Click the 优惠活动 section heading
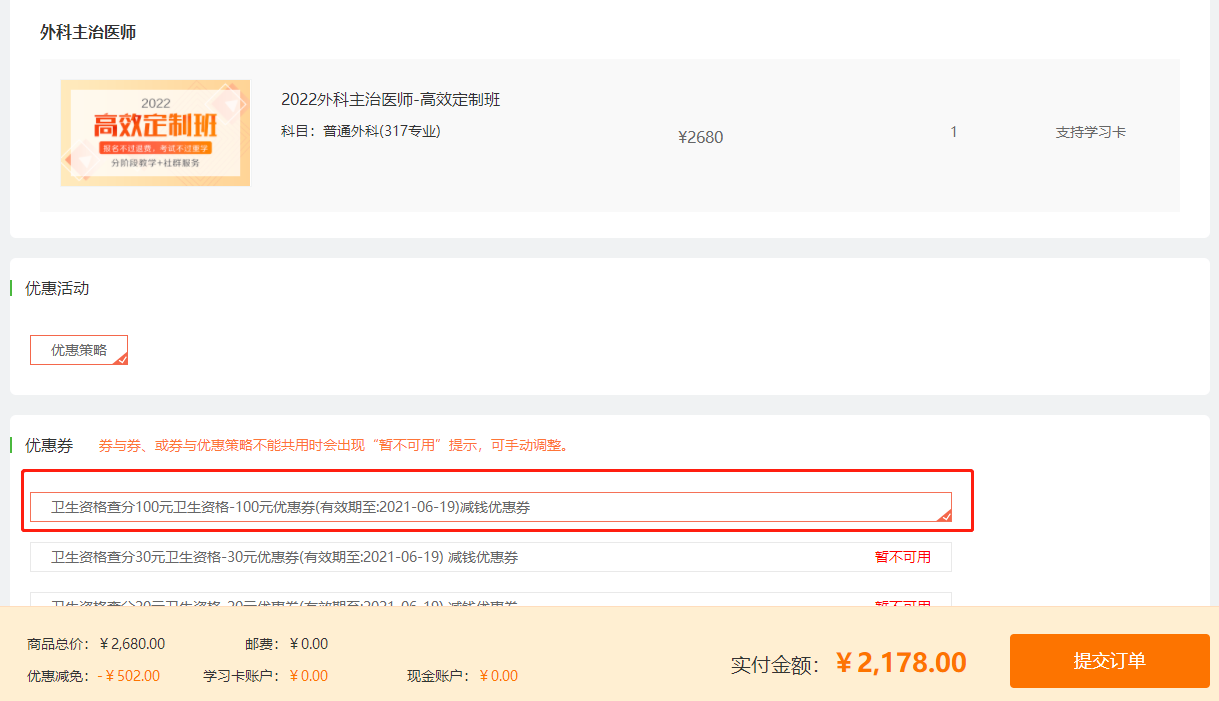1219x701 pixels. [57, 288]
